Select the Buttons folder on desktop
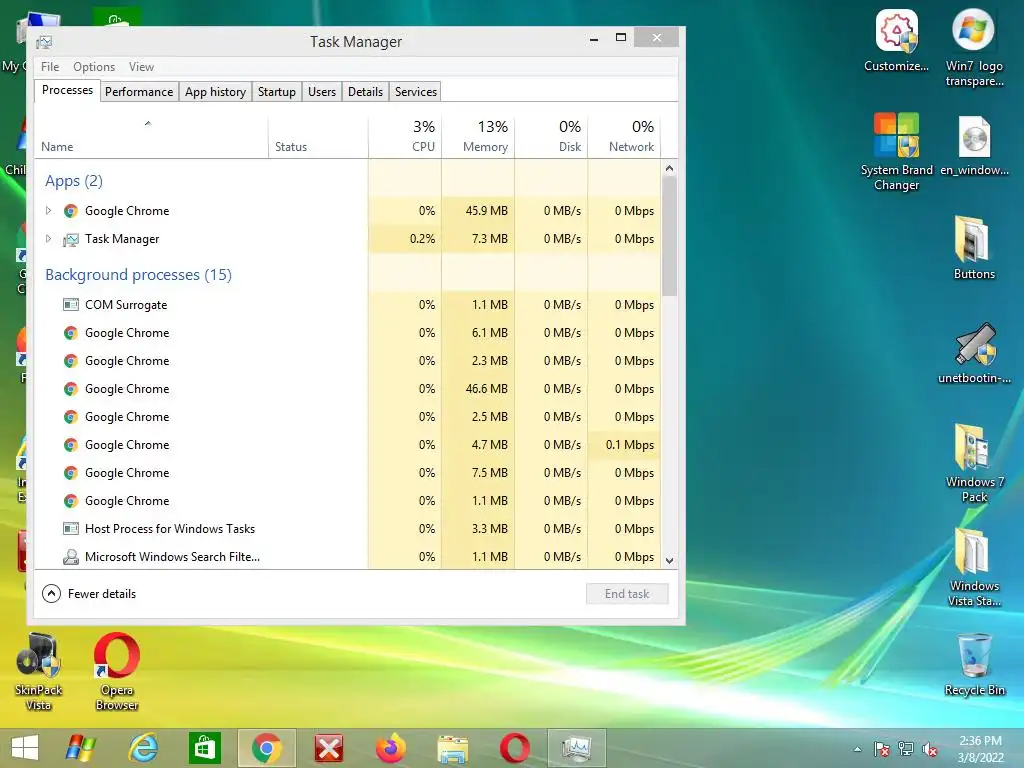 (974, 248)
